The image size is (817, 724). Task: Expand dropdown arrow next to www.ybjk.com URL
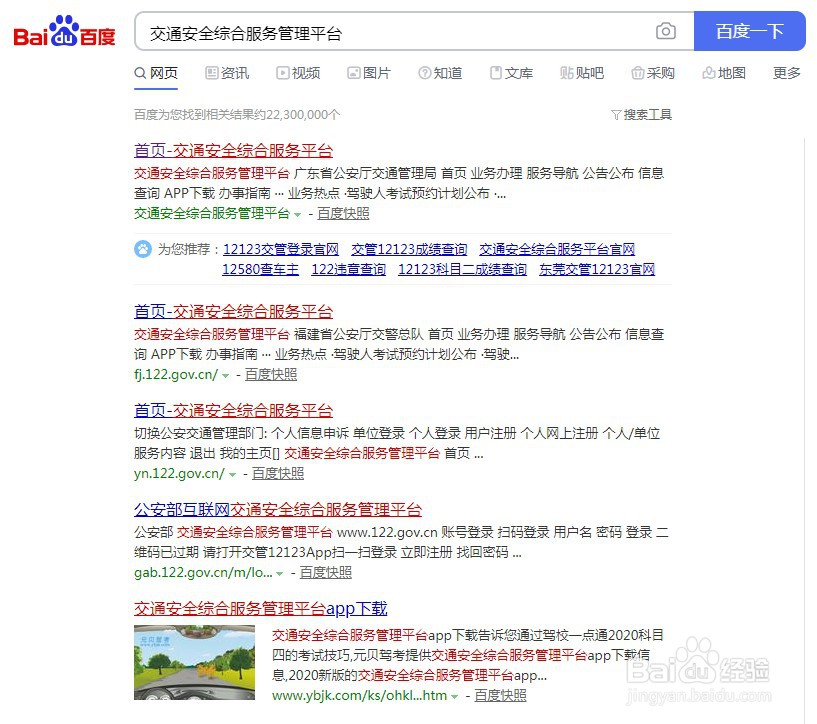454,697
